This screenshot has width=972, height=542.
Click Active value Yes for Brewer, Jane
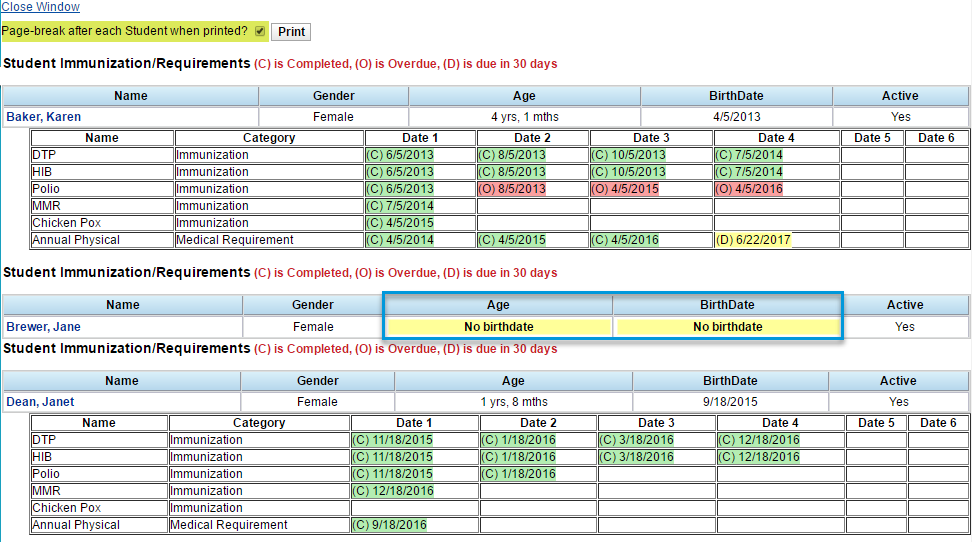point(904,326)
